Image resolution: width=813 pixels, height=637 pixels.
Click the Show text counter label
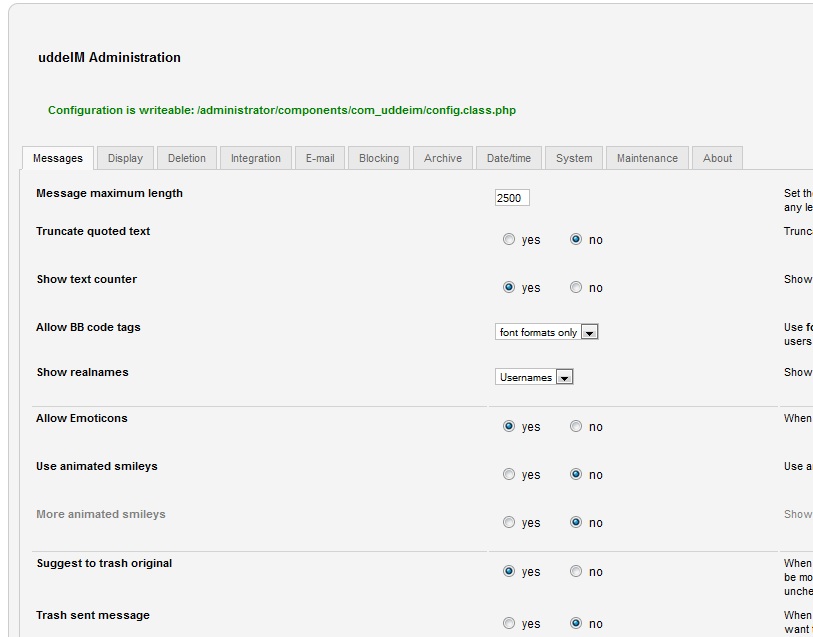click(x=87, y=279)
